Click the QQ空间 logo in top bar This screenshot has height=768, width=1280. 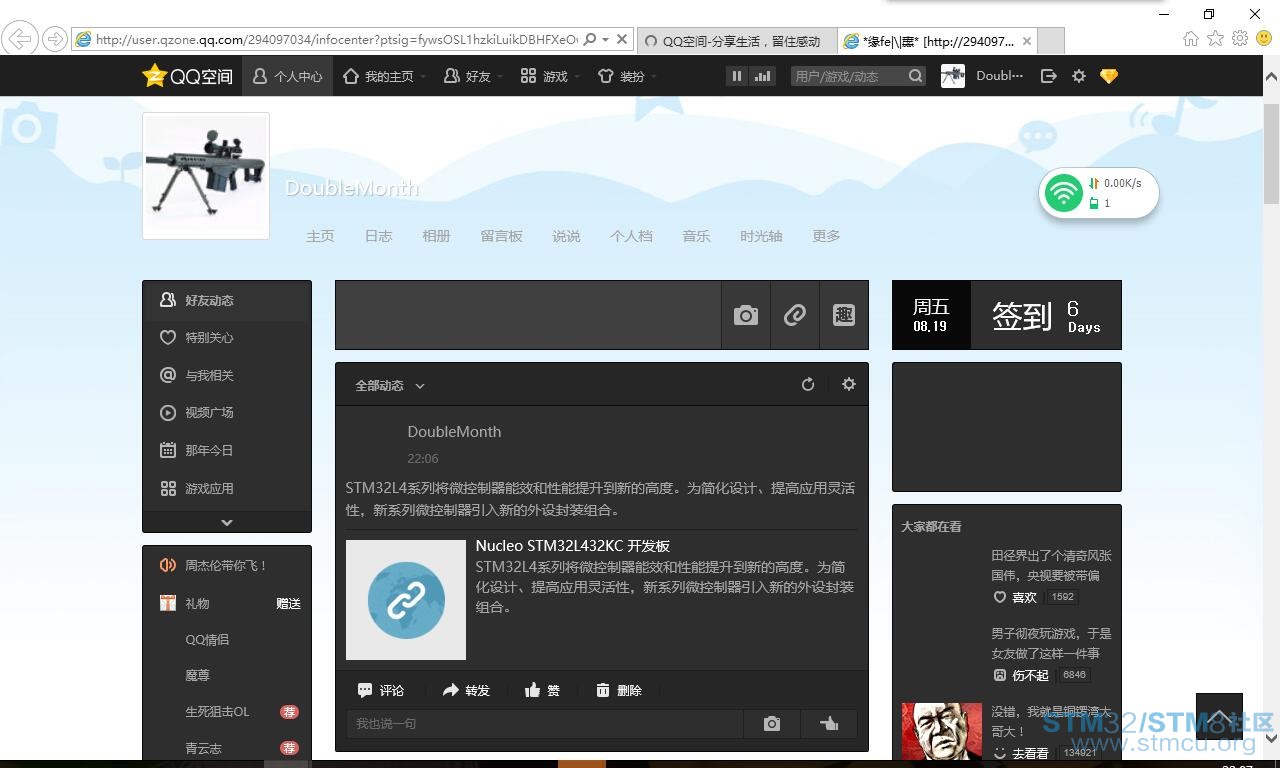[x=187, y=76]
